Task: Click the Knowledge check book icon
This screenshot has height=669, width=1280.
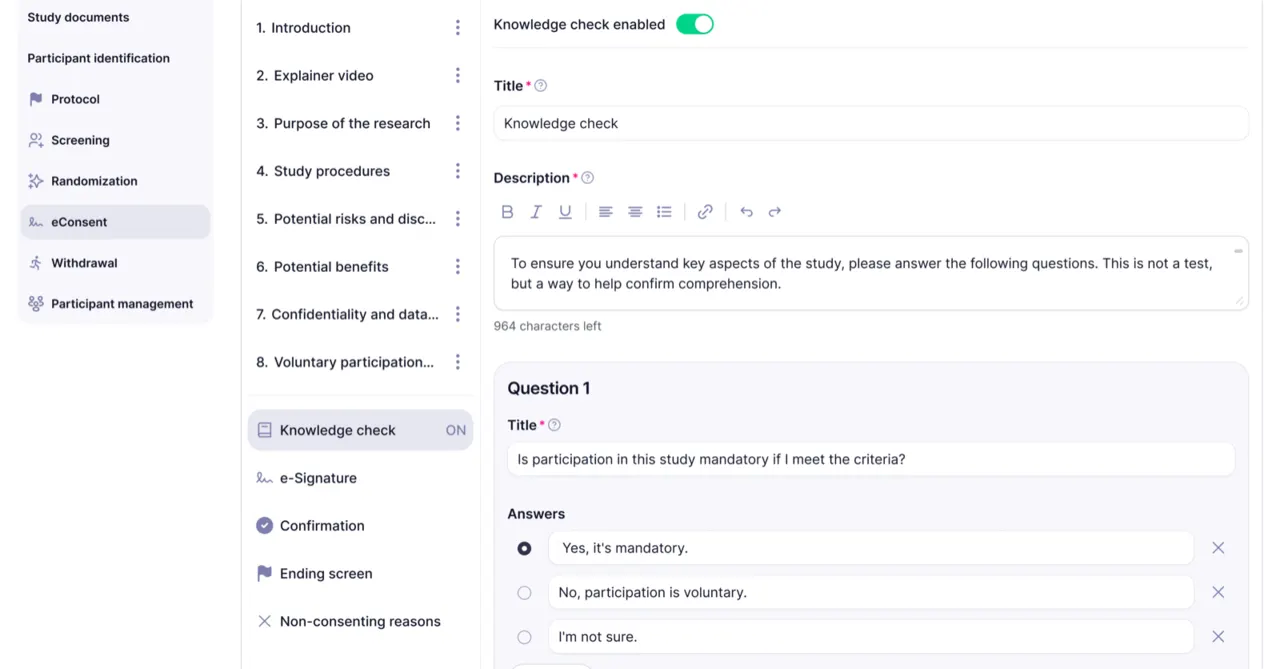Action: pyautogui.click(x=264, y=430)
